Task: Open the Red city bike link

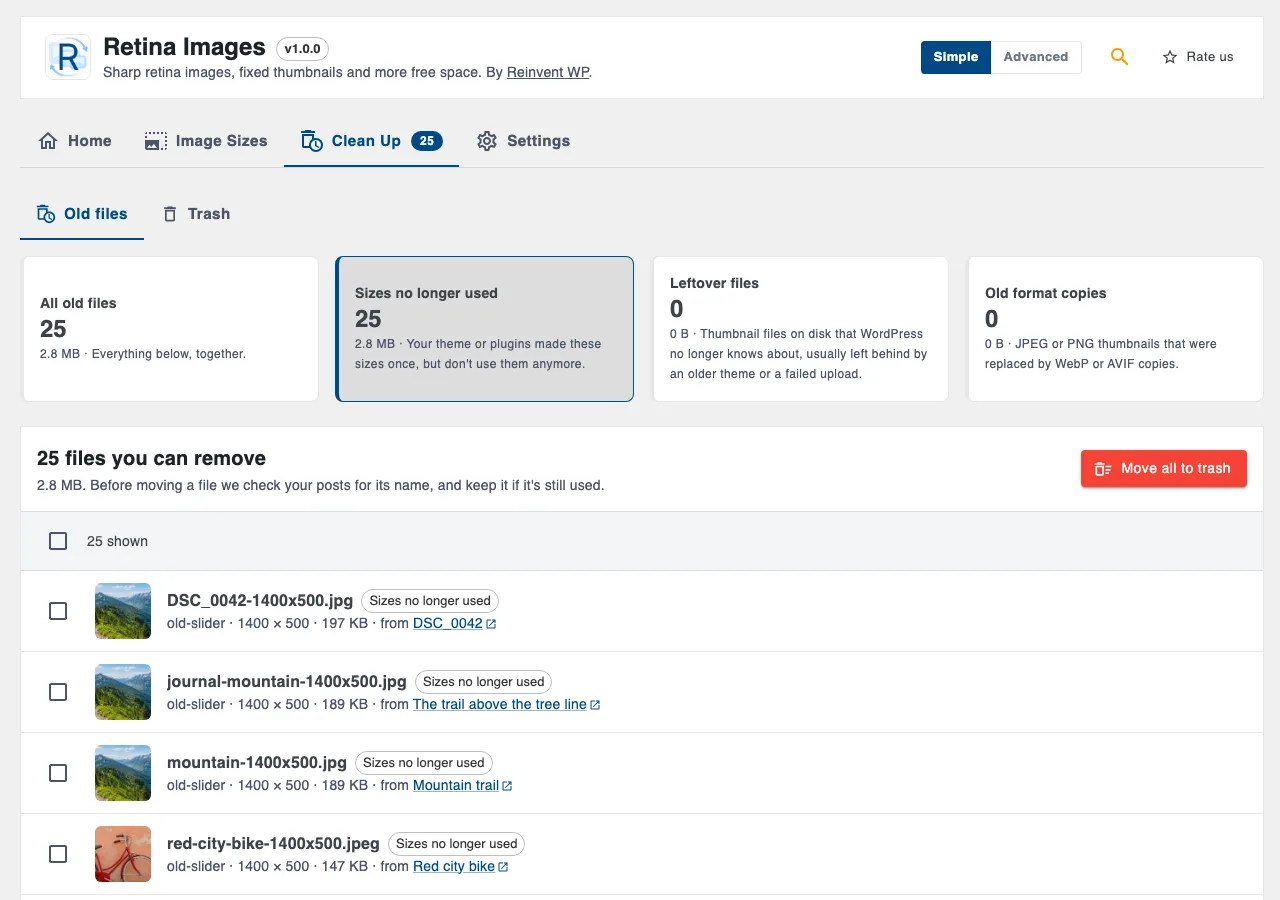Action: pos(454,867)
